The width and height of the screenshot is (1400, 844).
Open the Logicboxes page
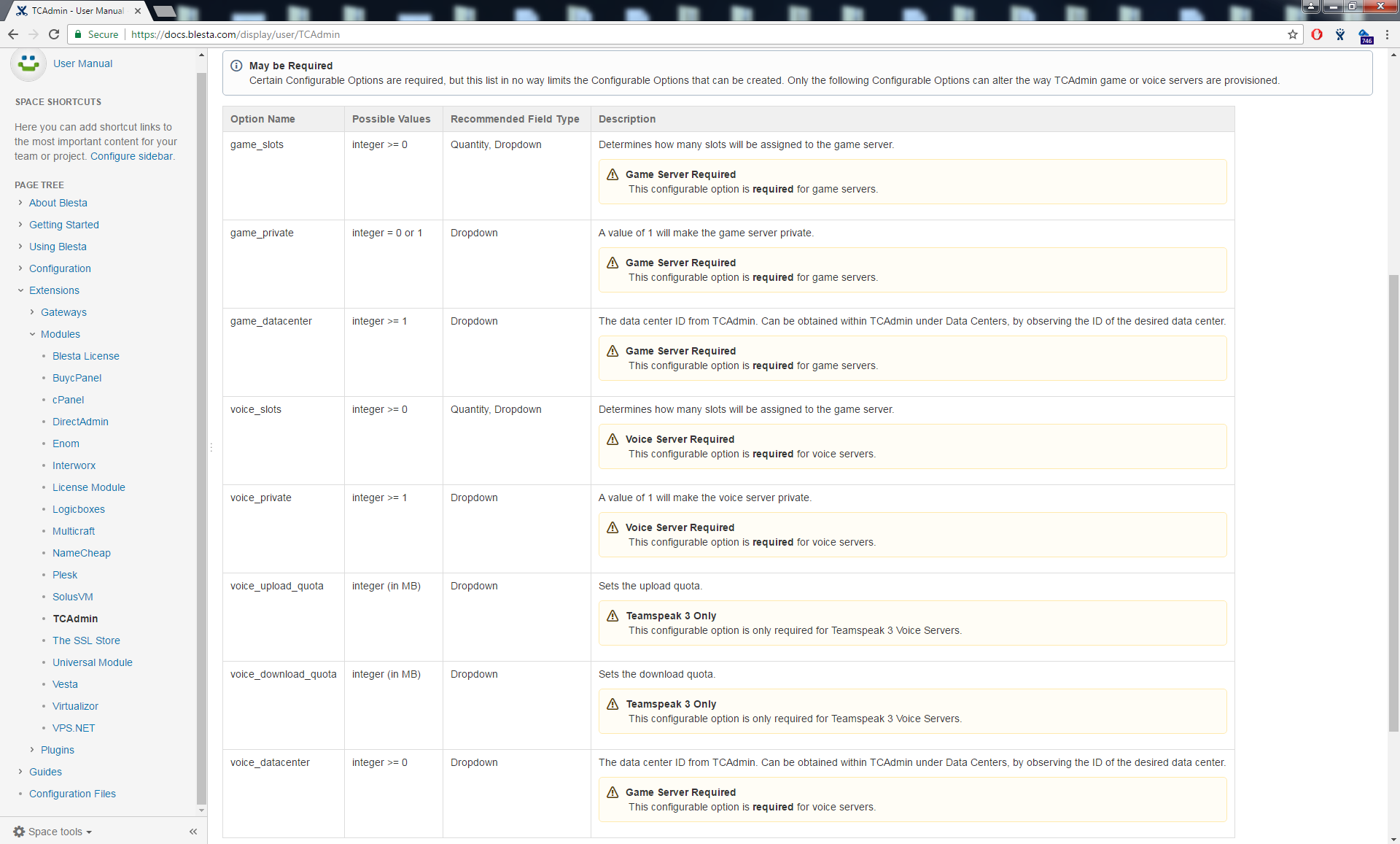(79, 509)
